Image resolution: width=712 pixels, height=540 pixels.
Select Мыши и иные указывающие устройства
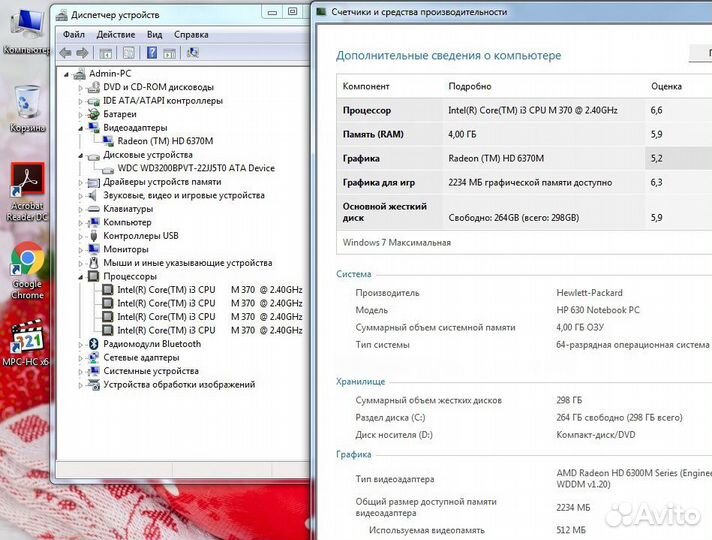click(188, 263)
